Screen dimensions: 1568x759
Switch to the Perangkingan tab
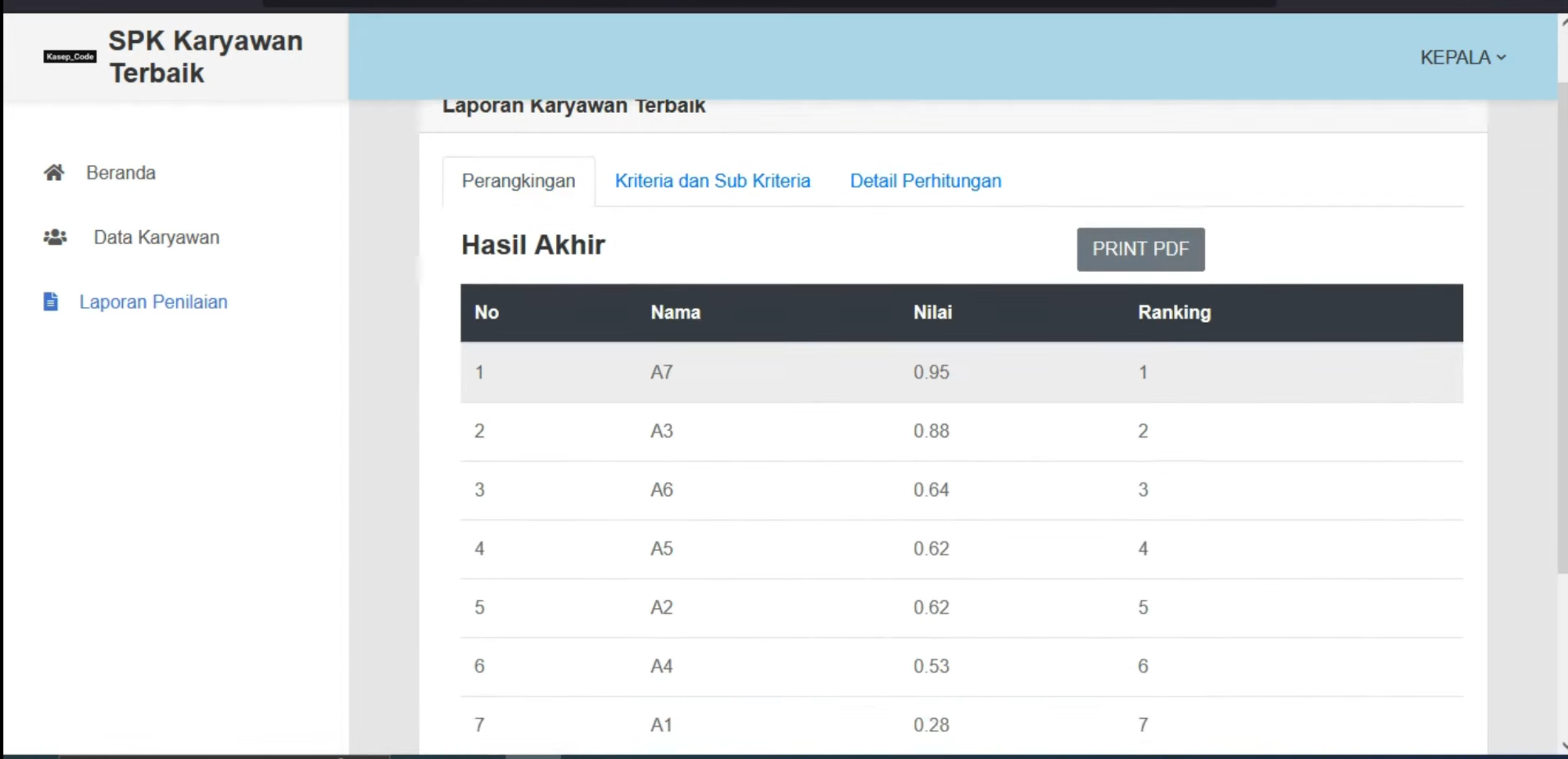[518, 181]
